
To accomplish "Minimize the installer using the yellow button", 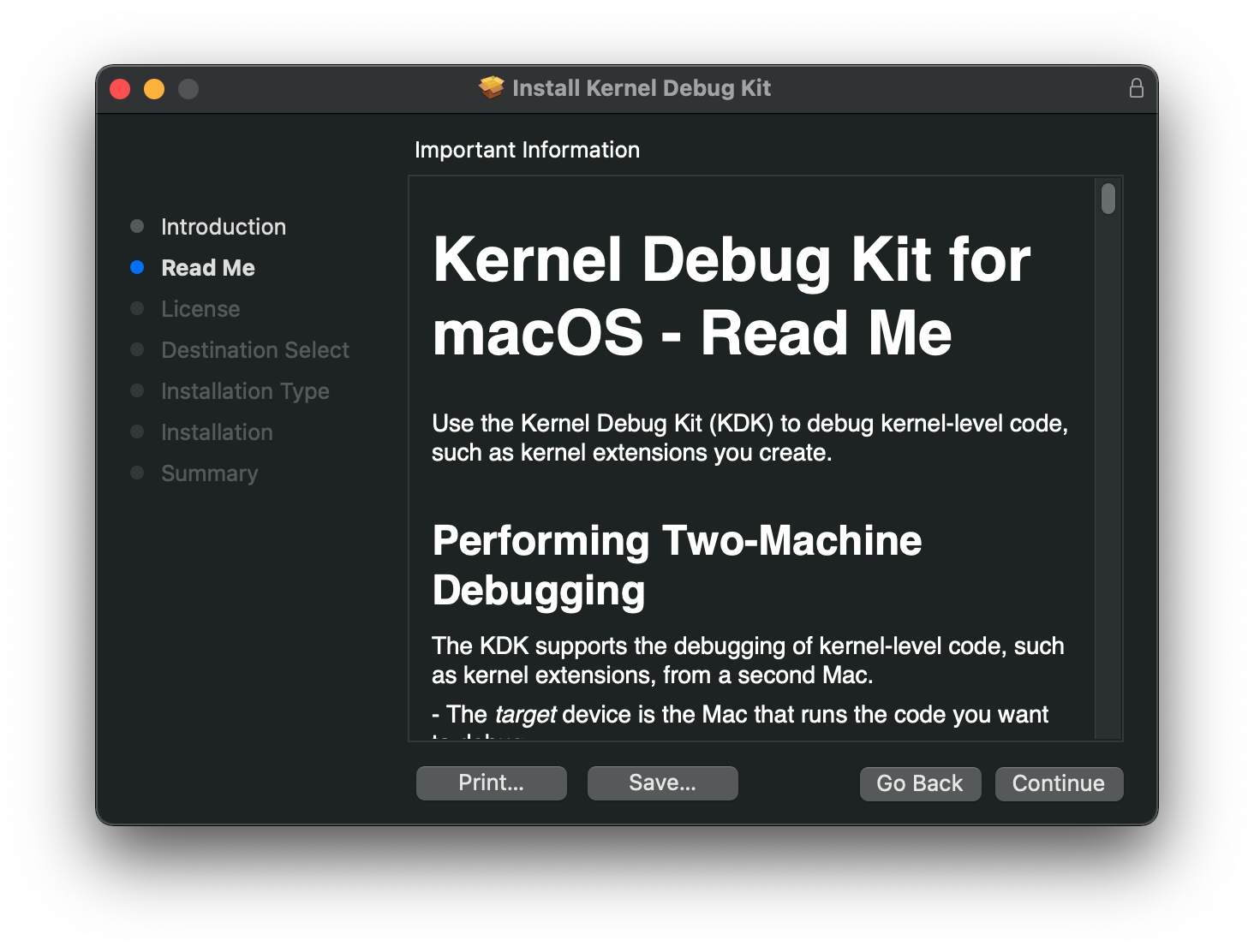I will click(x=154, y=89).
